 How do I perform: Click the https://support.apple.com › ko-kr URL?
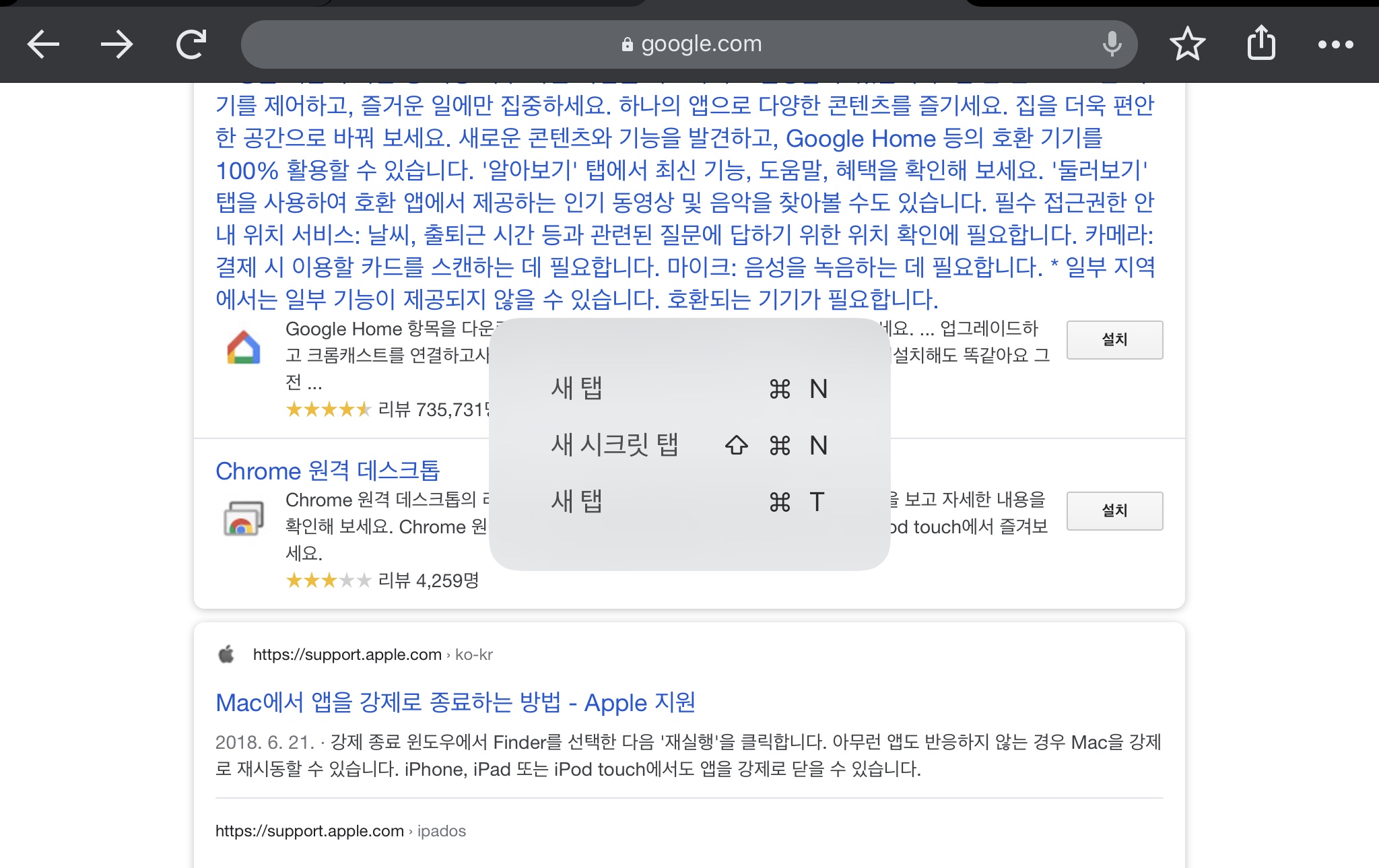pos(372,655)
